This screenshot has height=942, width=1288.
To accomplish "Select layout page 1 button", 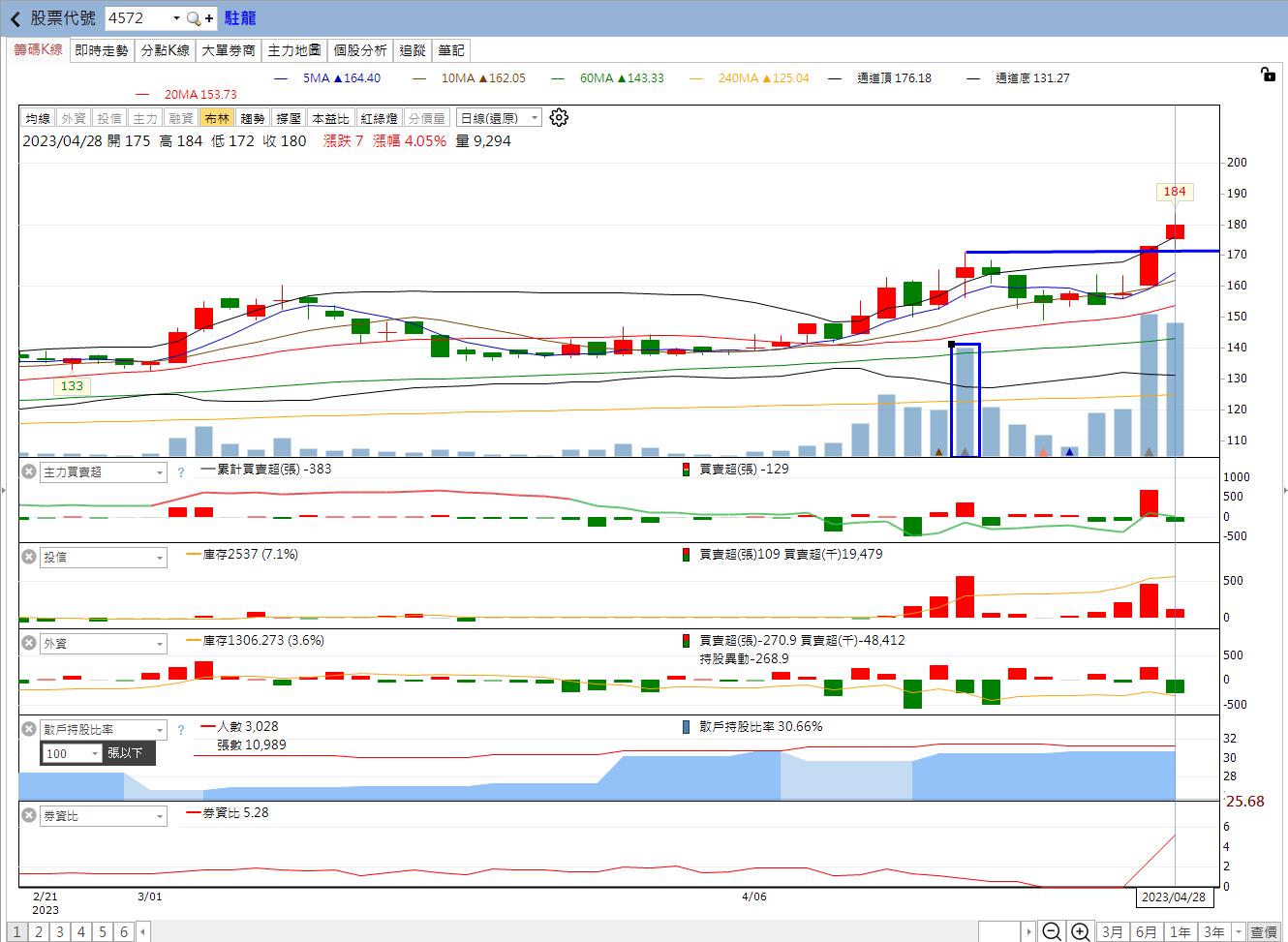I will point(17,931).
